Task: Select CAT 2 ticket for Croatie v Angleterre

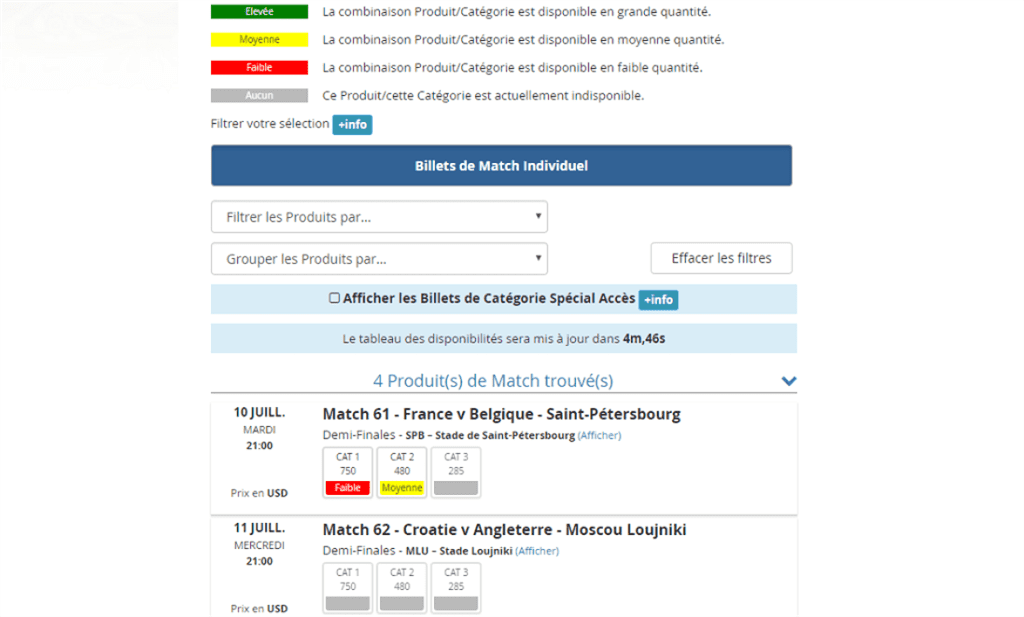Action: (x=402, y=588)
